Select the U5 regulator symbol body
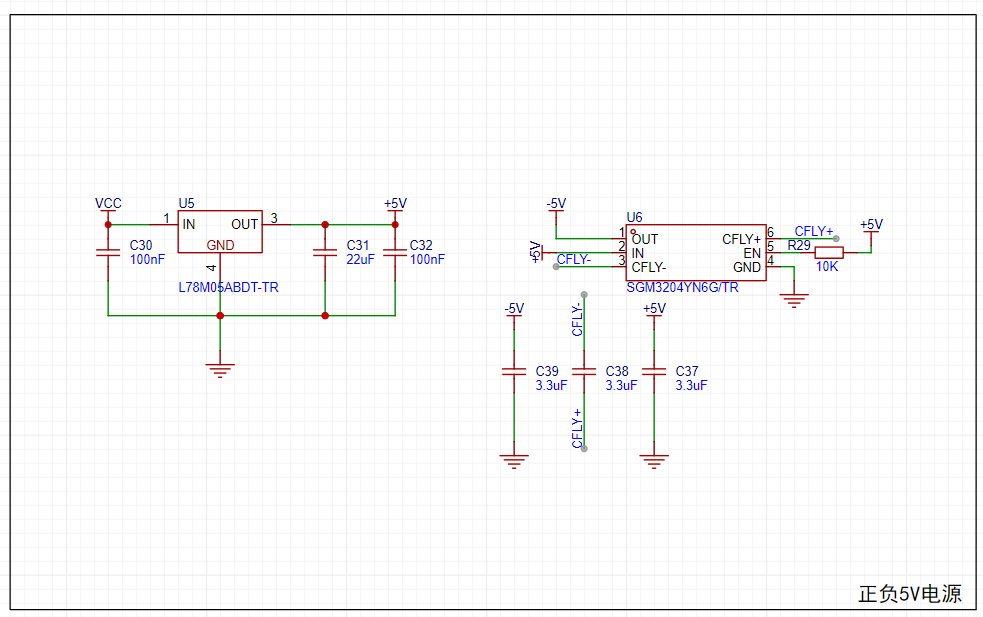 (x=219, y=231)
